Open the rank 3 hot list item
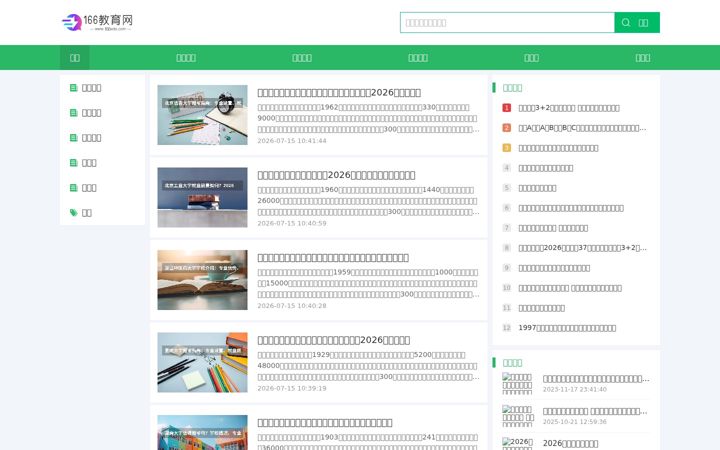Image resolution: width=720 pixels, height=450 pixels. [x=558, y=148]
